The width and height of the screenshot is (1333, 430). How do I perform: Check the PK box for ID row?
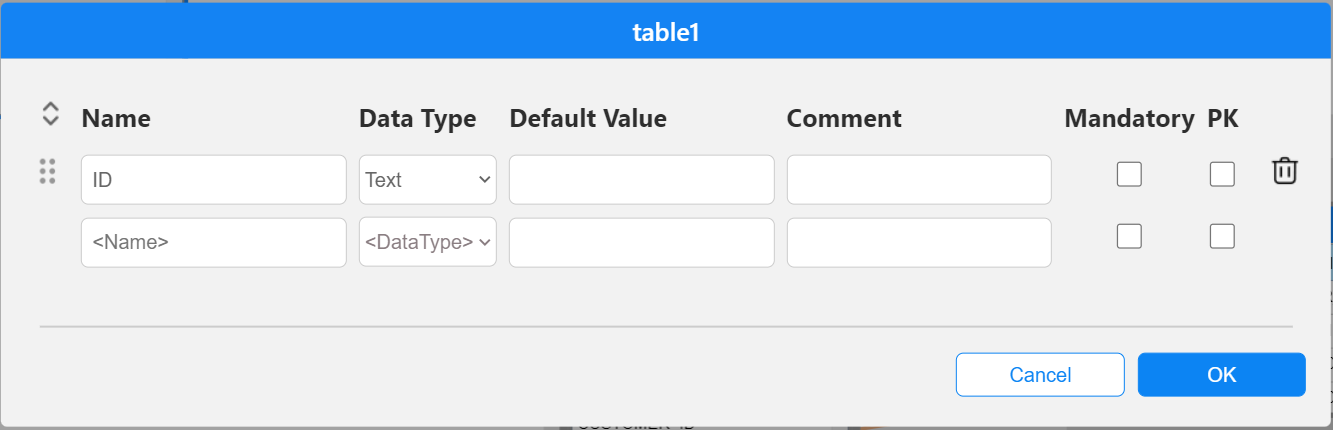[1222, 174]
